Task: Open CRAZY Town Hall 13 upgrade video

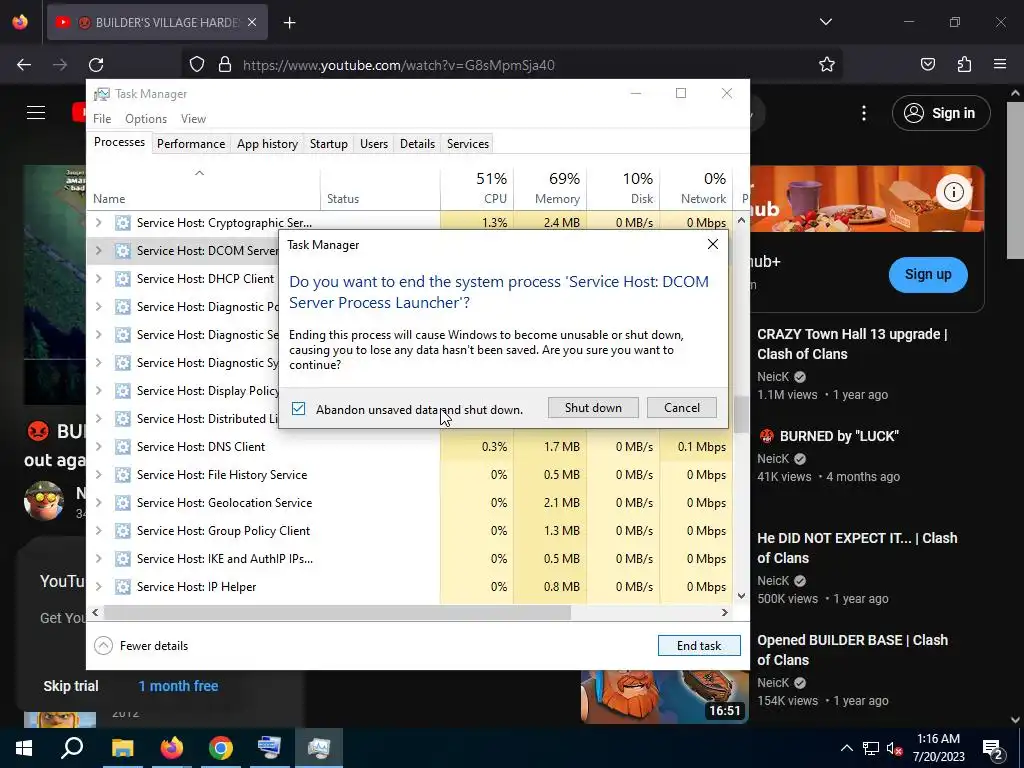Action: click(852, 344)
